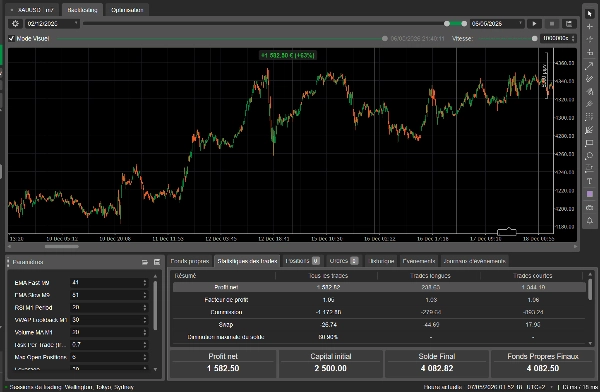Click the statistics table vertical scrollbar
Screen dimensions: 600x392
click(x=590, y=289)
